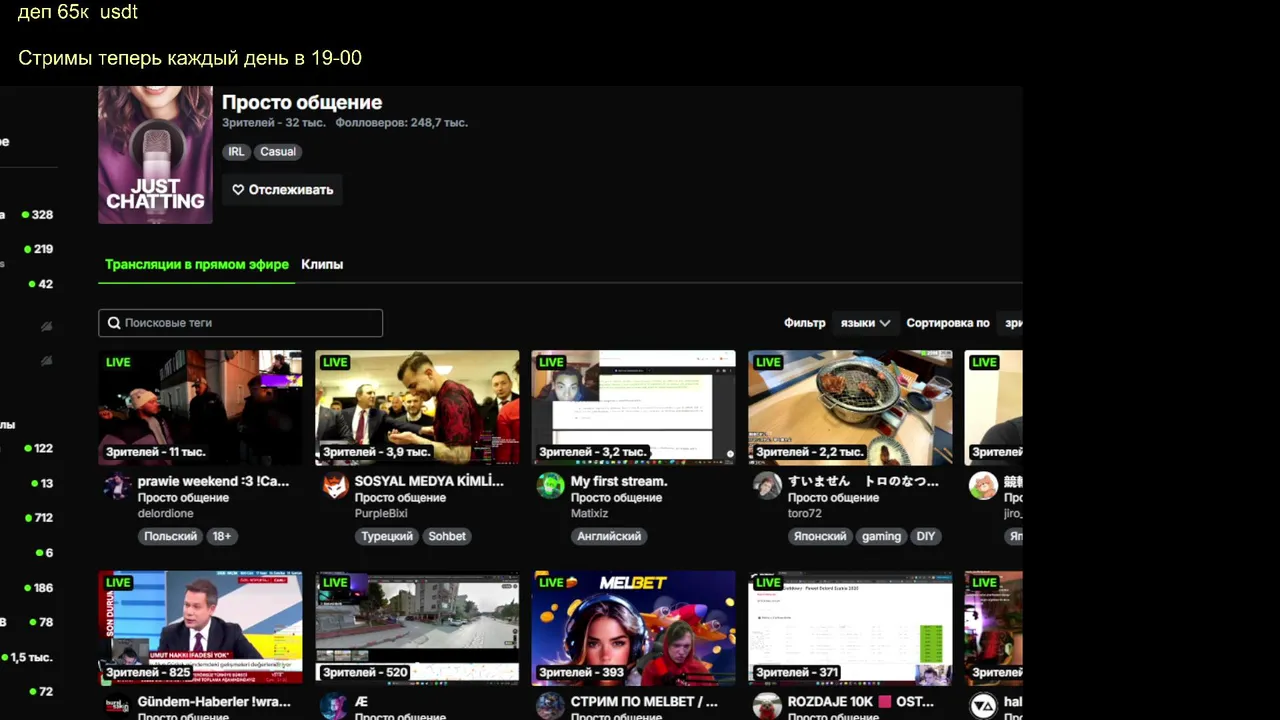This screenshot has width=1280, height=720.
Task: Click the heart icon on Отслеживать button
Action: (x=238, y=190)
